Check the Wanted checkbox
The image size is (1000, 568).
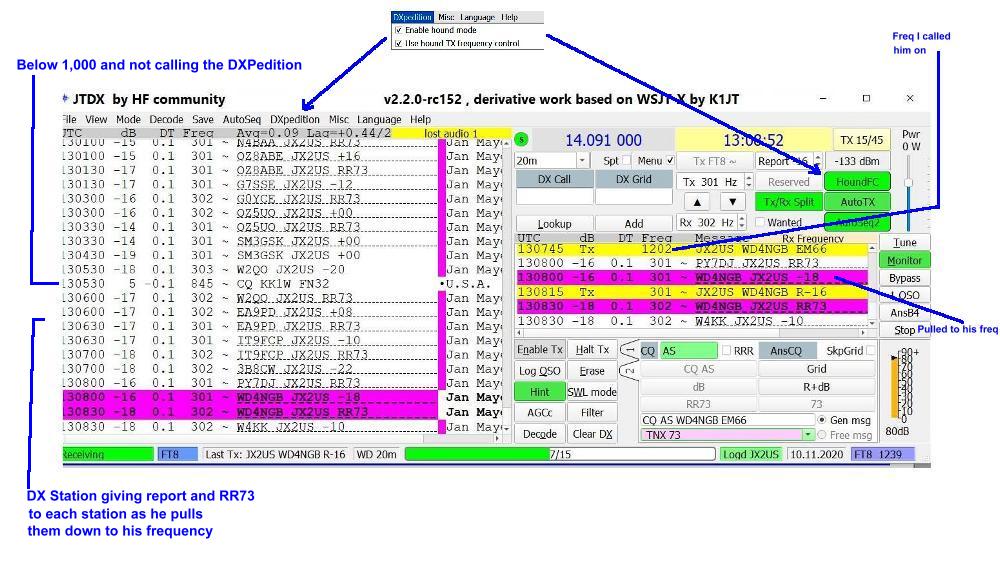pyautogui.click(x=760, y=222)
